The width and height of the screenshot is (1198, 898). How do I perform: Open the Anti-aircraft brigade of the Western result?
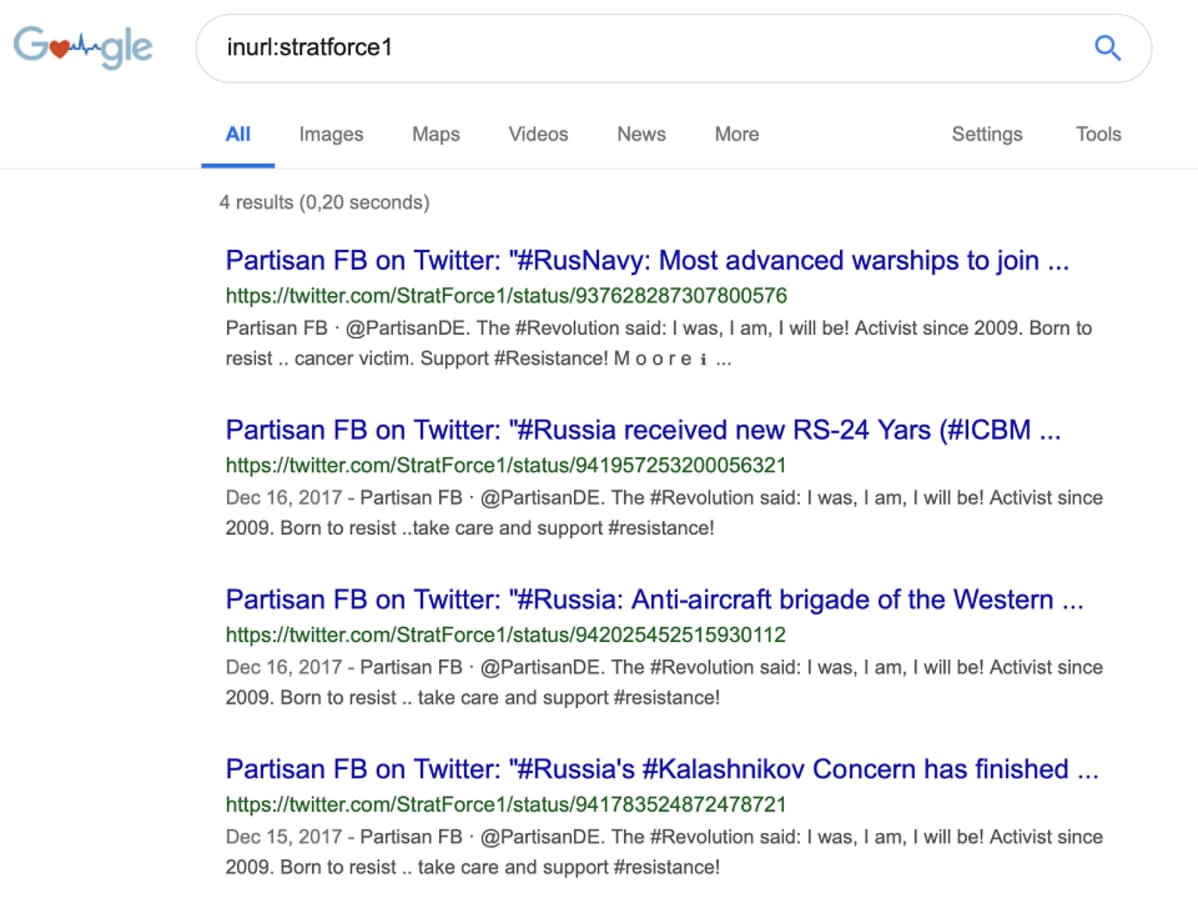[x=655, y=600]
